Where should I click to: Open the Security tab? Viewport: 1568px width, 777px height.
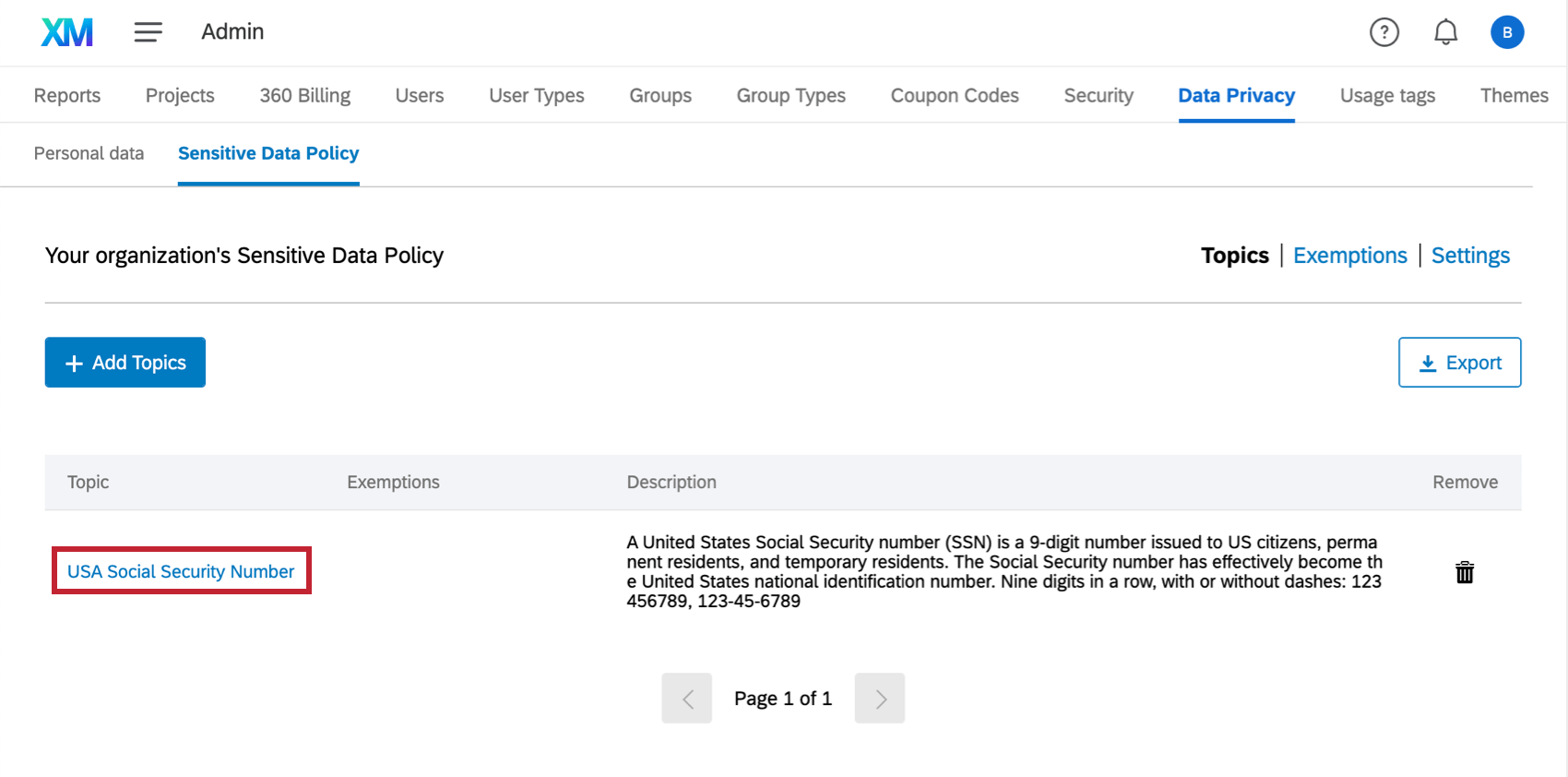1099,95
